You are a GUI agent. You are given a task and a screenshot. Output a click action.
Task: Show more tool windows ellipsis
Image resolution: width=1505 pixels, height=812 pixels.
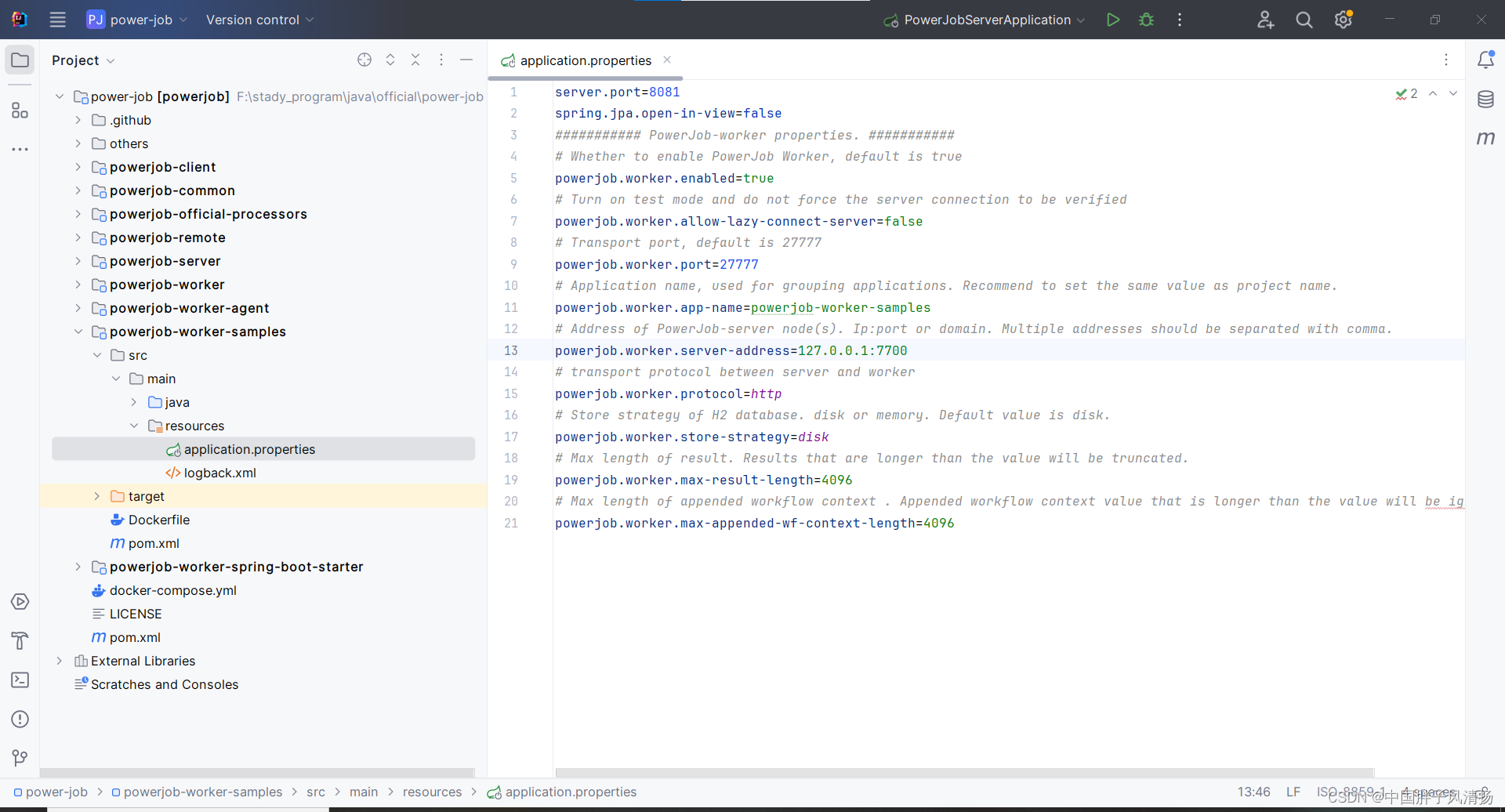(x=20, y=149)
